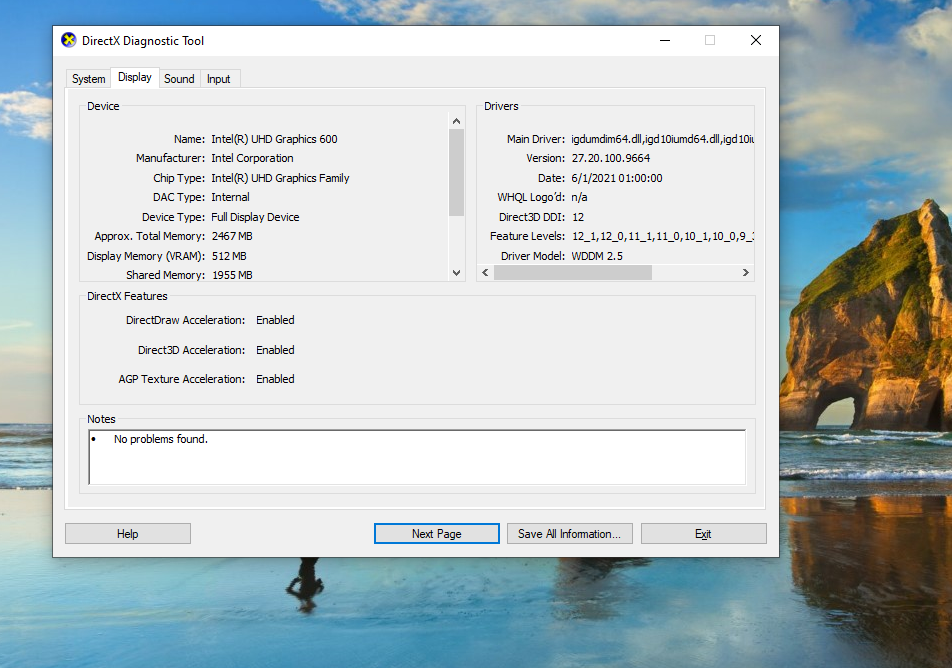
Task: Click the '512 MB' VRAM value
Action: point(229,256)
